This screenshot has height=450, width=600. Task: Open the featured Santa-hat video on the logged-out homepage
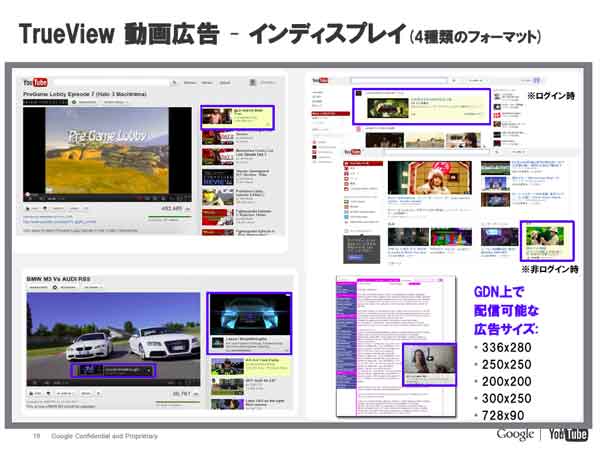tap(430, 178)
